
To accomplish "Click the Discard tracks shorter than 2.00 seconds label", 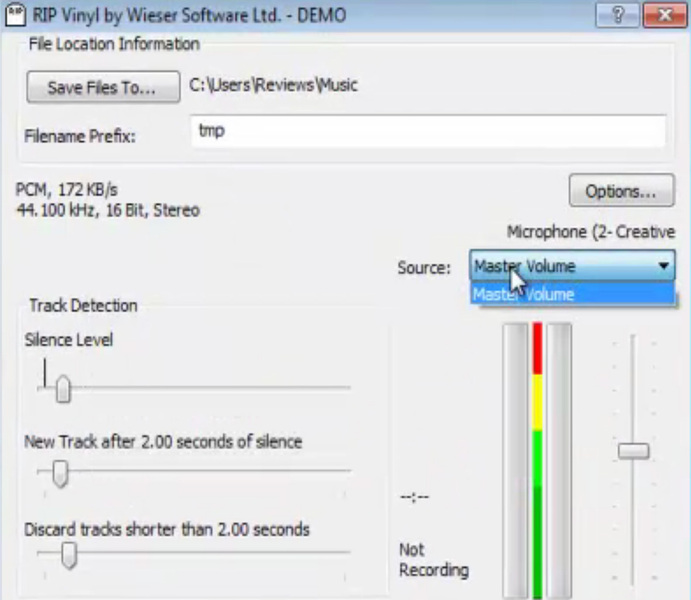I will pos(167,529).
